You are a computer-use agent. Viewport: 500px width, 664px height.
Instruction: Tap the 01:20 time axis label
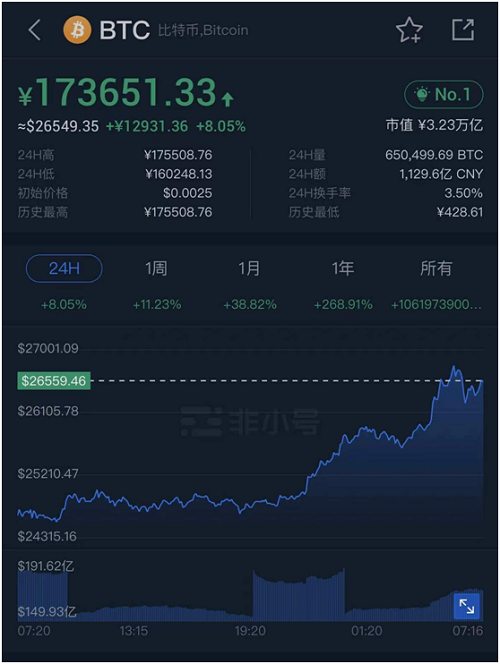tap(367, 631)
